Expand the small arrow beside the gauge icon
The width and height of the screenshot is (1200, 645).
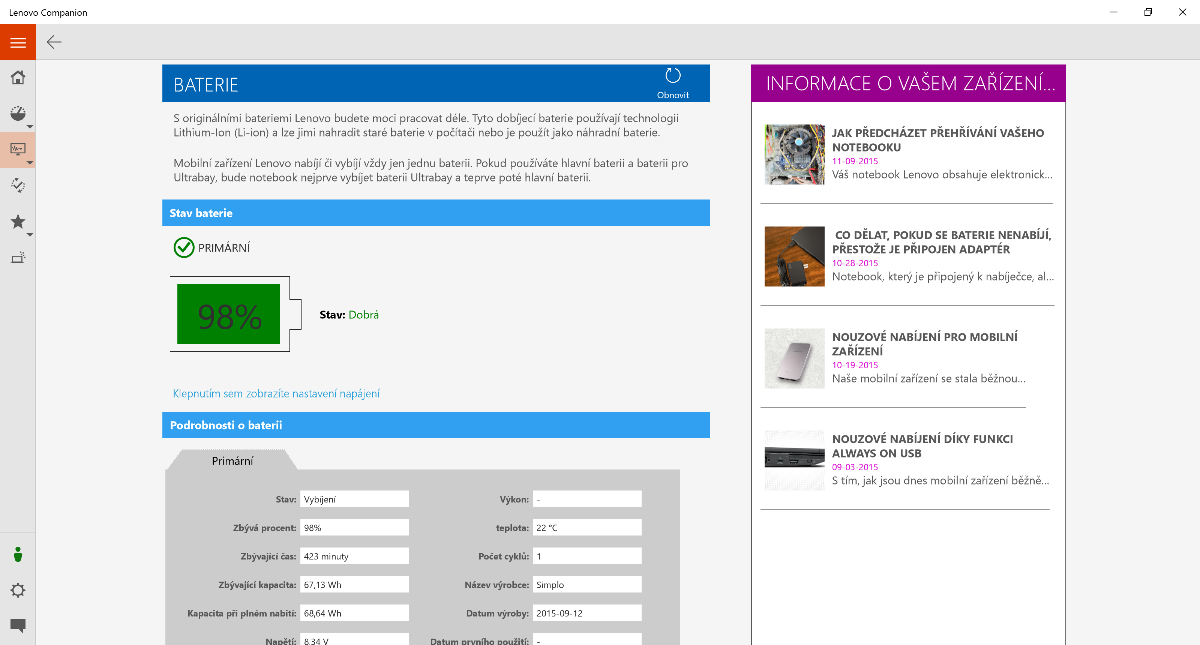point(30,127)
